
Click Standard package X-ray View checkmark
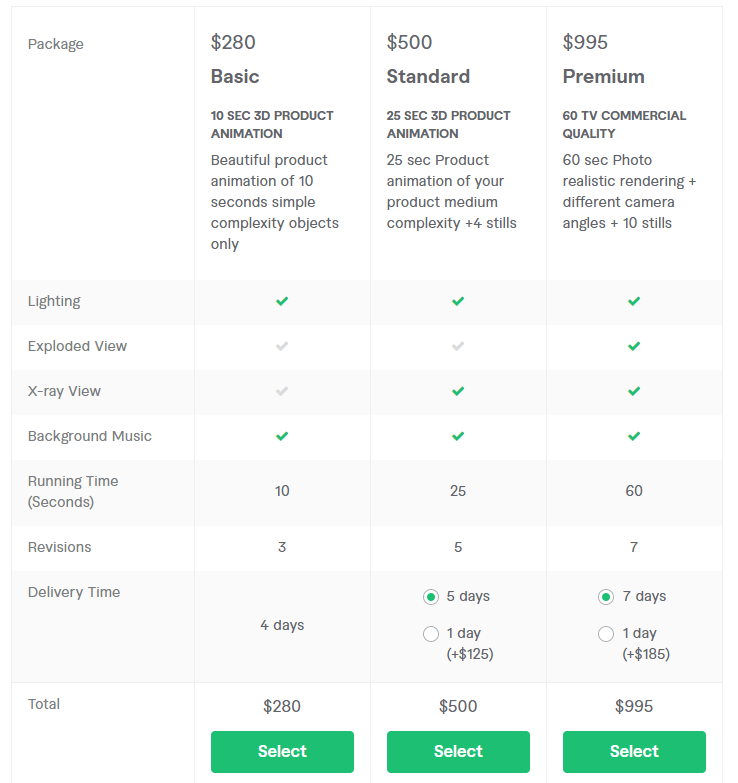(x=458, y=391)
